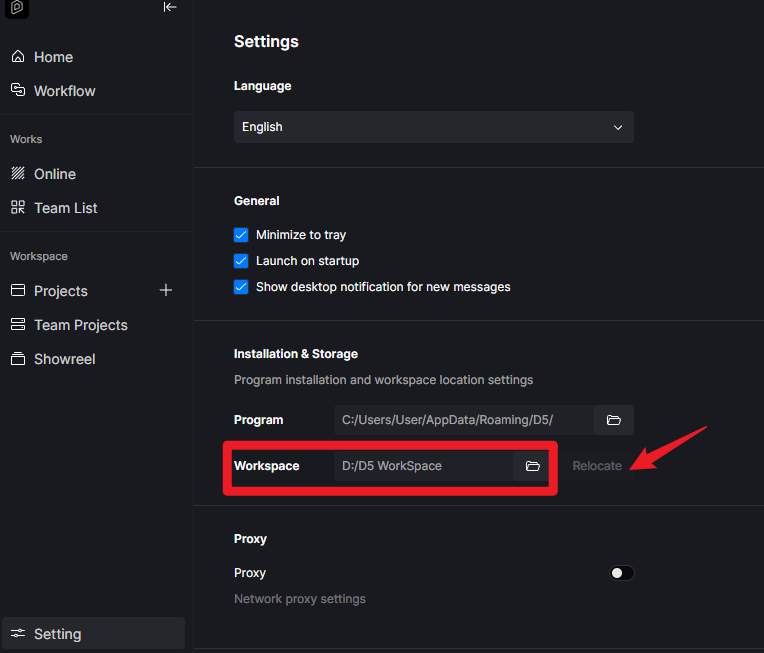This screenshot has height=653, width=764.
Task: Click the D5 logo icon
Action: click(x=17, y=8)
